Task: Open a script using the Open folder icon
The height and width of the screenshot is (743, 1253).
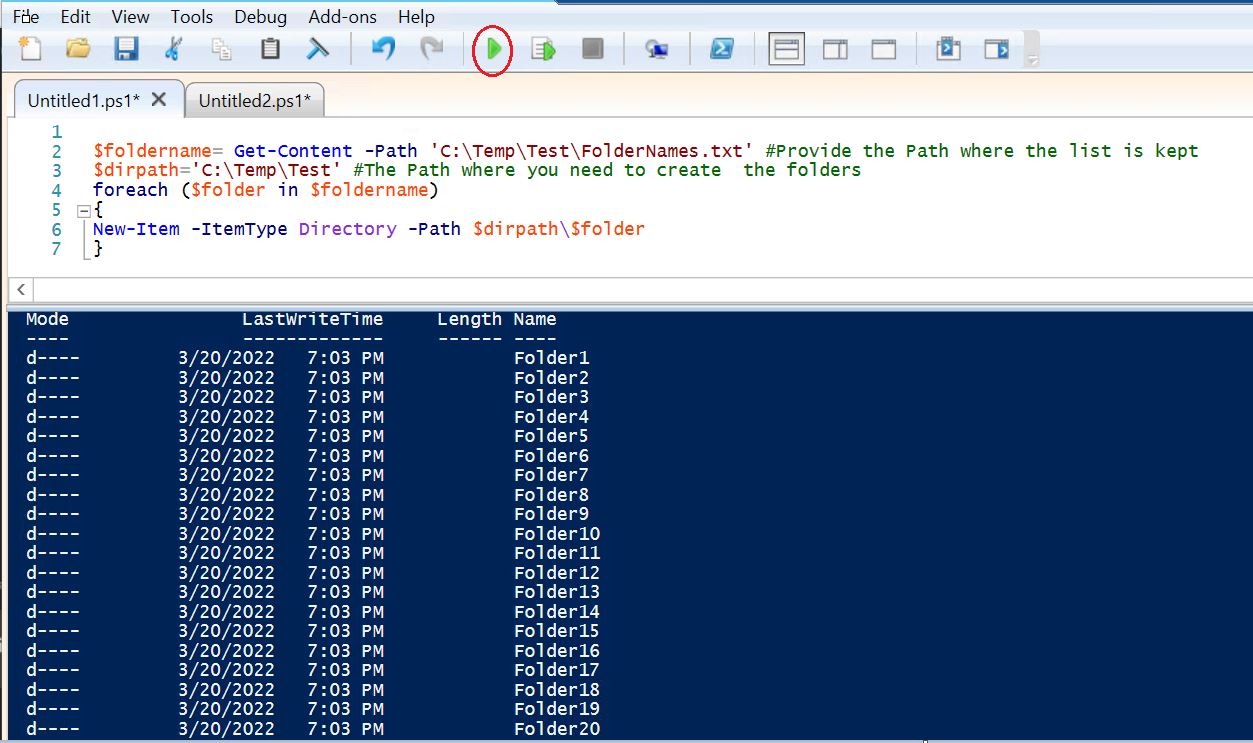Action: [78, 48]
